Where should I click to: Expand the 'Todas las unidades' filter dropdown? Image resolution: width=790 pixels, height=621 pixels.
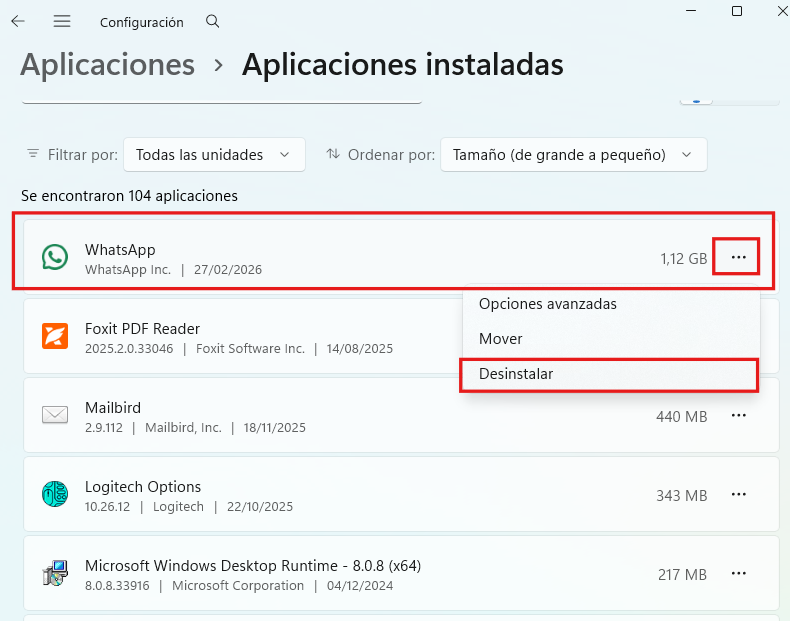tap(214, 155)
